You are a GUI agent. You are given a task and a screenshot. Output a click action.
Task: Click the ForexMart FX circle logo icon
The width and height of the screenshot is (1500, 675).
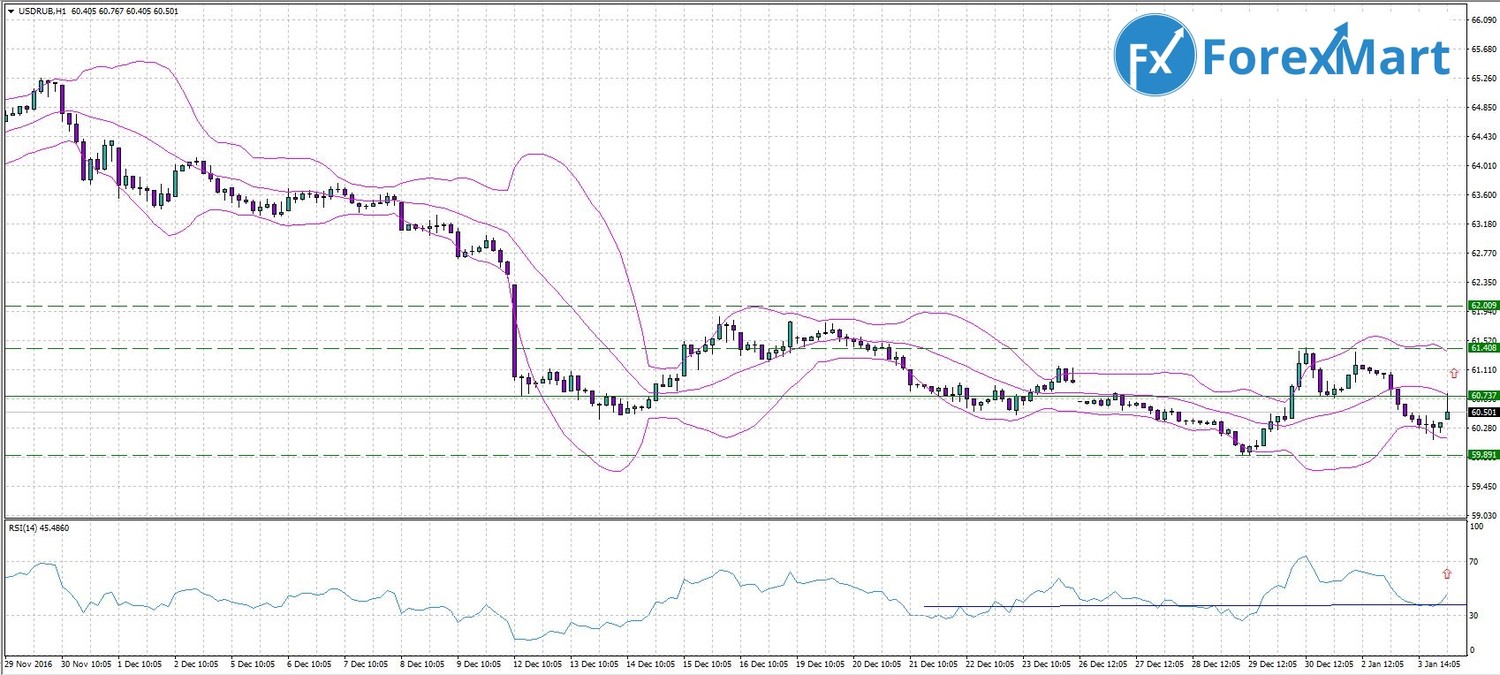(x=1155, y=55)
